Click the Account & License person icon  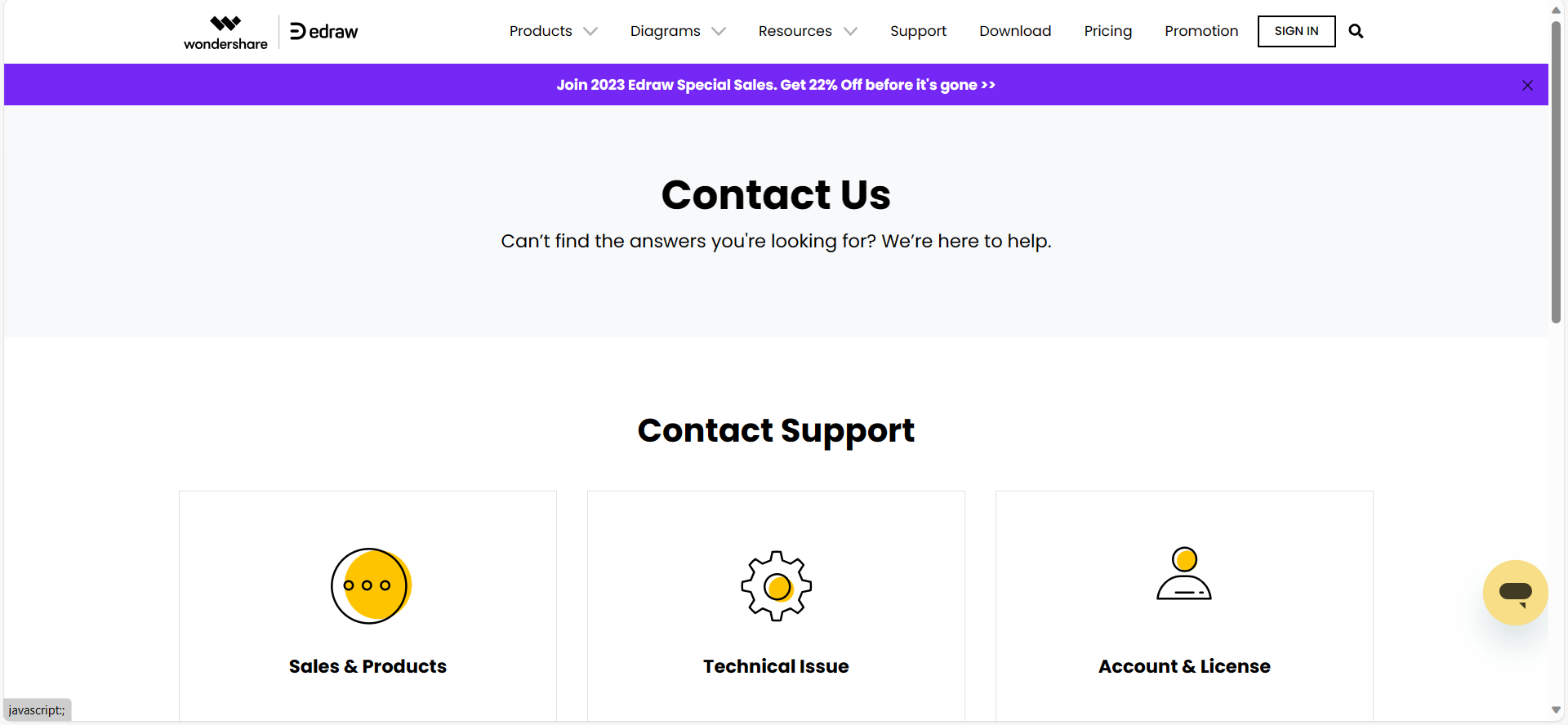(1183, 573)
